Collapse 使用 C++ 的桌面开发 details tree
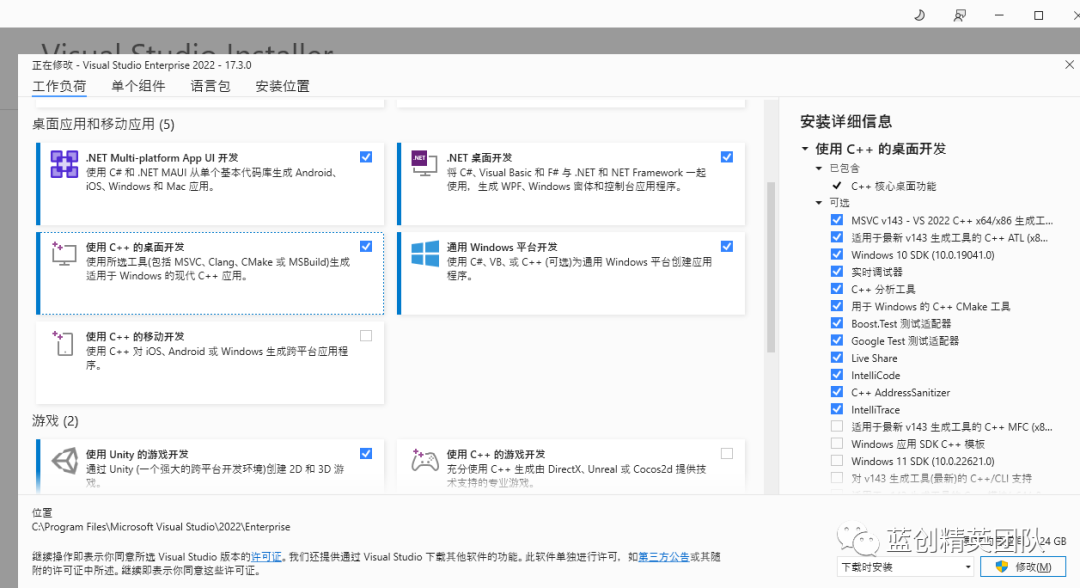 (x=804, y=149)
